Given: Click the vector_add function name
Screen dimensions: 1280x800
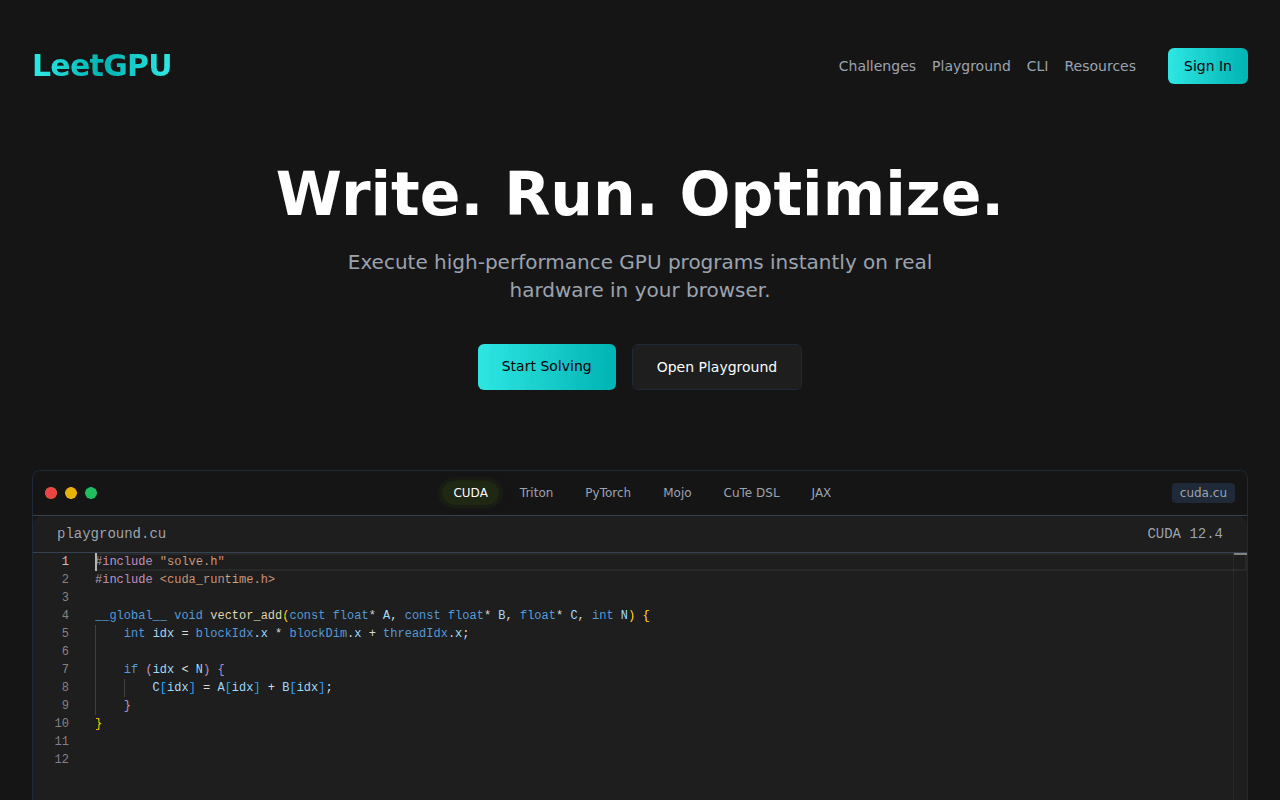Looking at the screenshot, I should (x=246, y=616).
